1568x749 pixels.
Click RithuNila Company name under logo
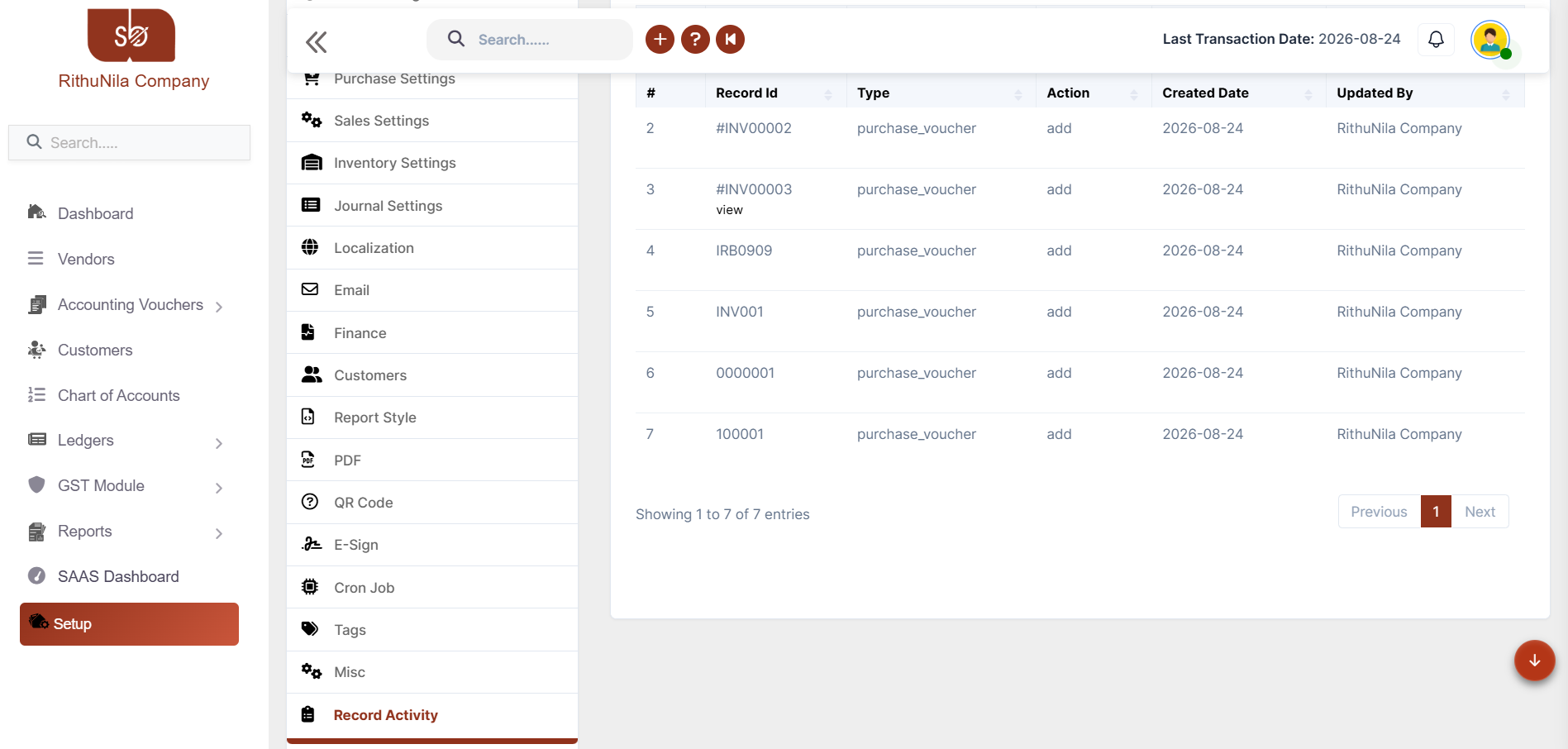tap(133, 81)
